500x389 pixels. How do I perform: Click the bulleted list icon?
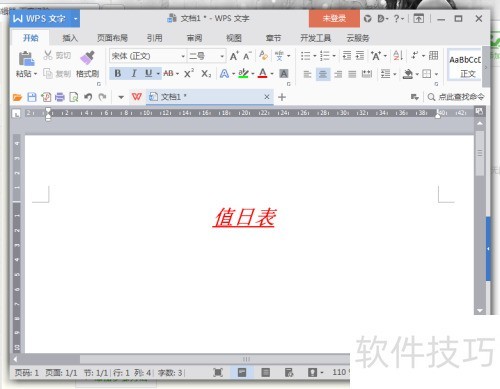[305, 56]
